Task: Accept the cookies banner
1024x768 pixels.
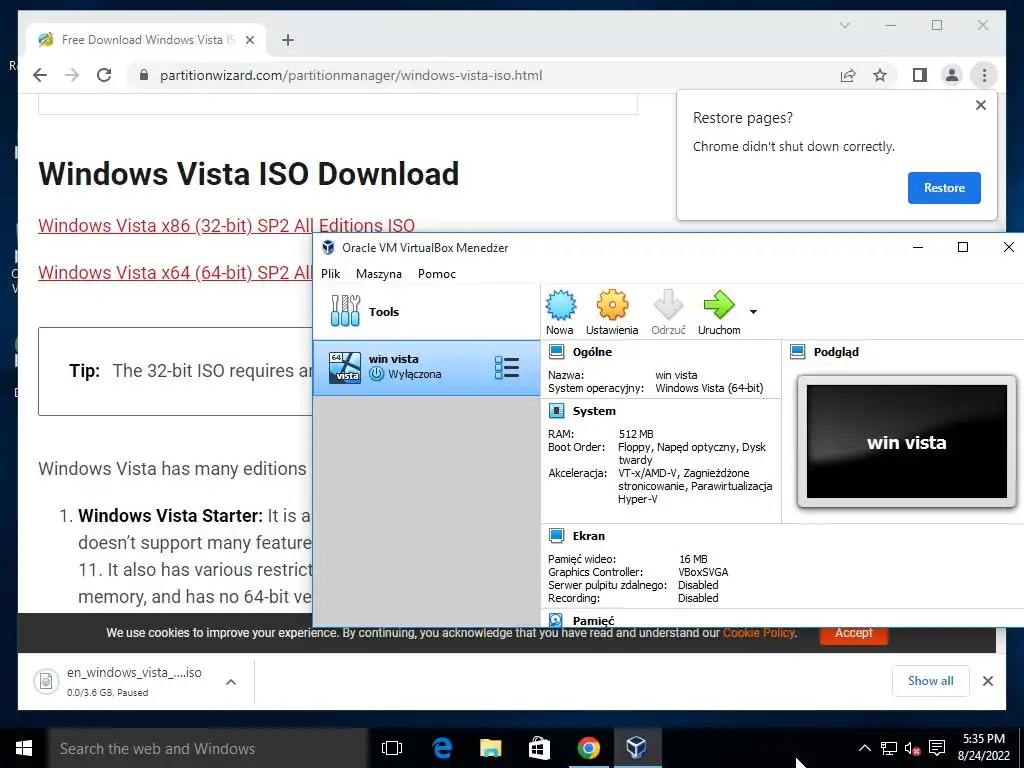Action: tap(854, 633)
